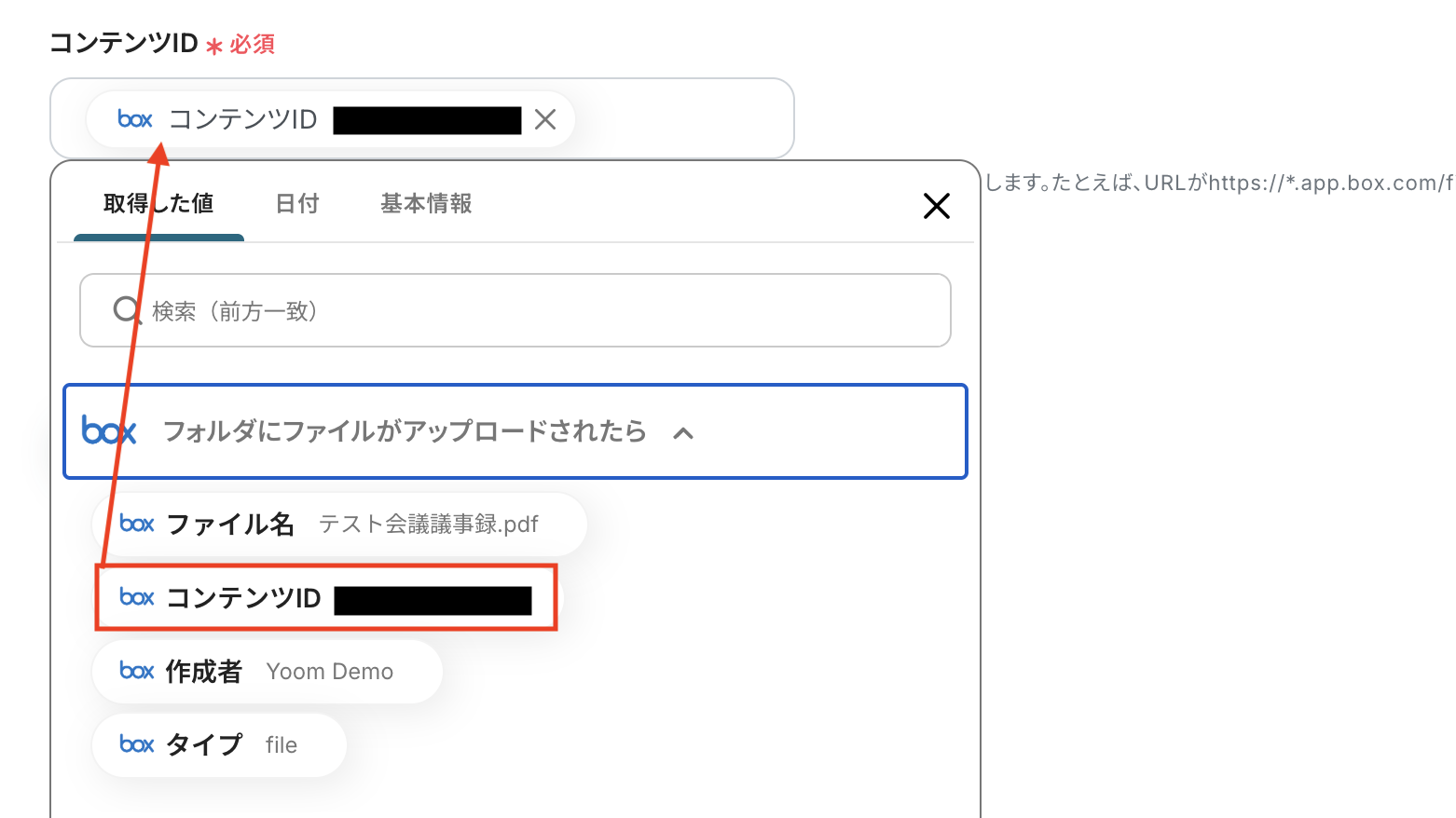Click the Box icon beside タイプ
The image size is (1456, 818).
click(x=137, y=744)
